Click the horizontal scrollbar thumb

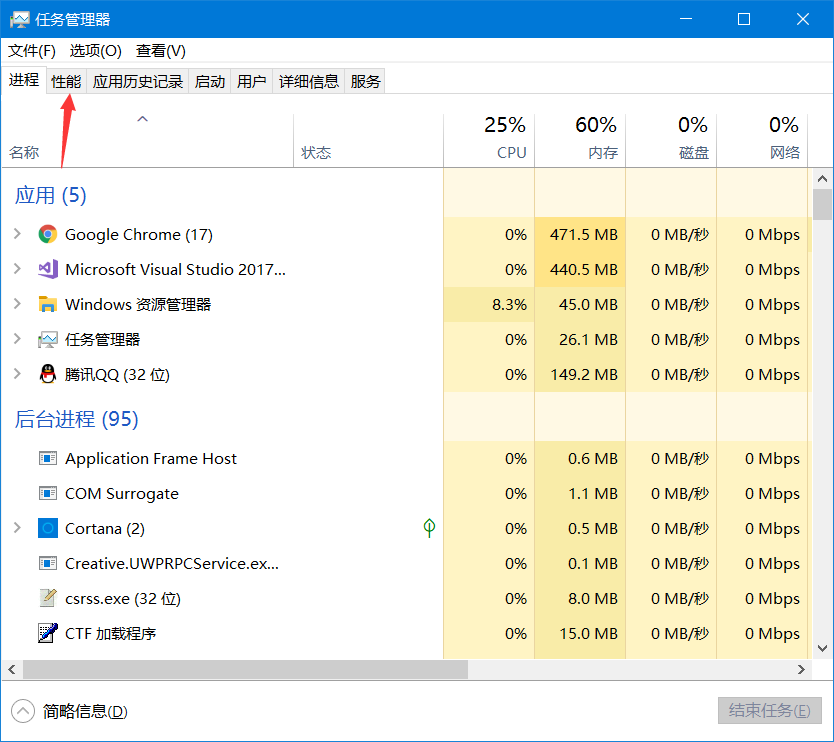coord(245,670)
